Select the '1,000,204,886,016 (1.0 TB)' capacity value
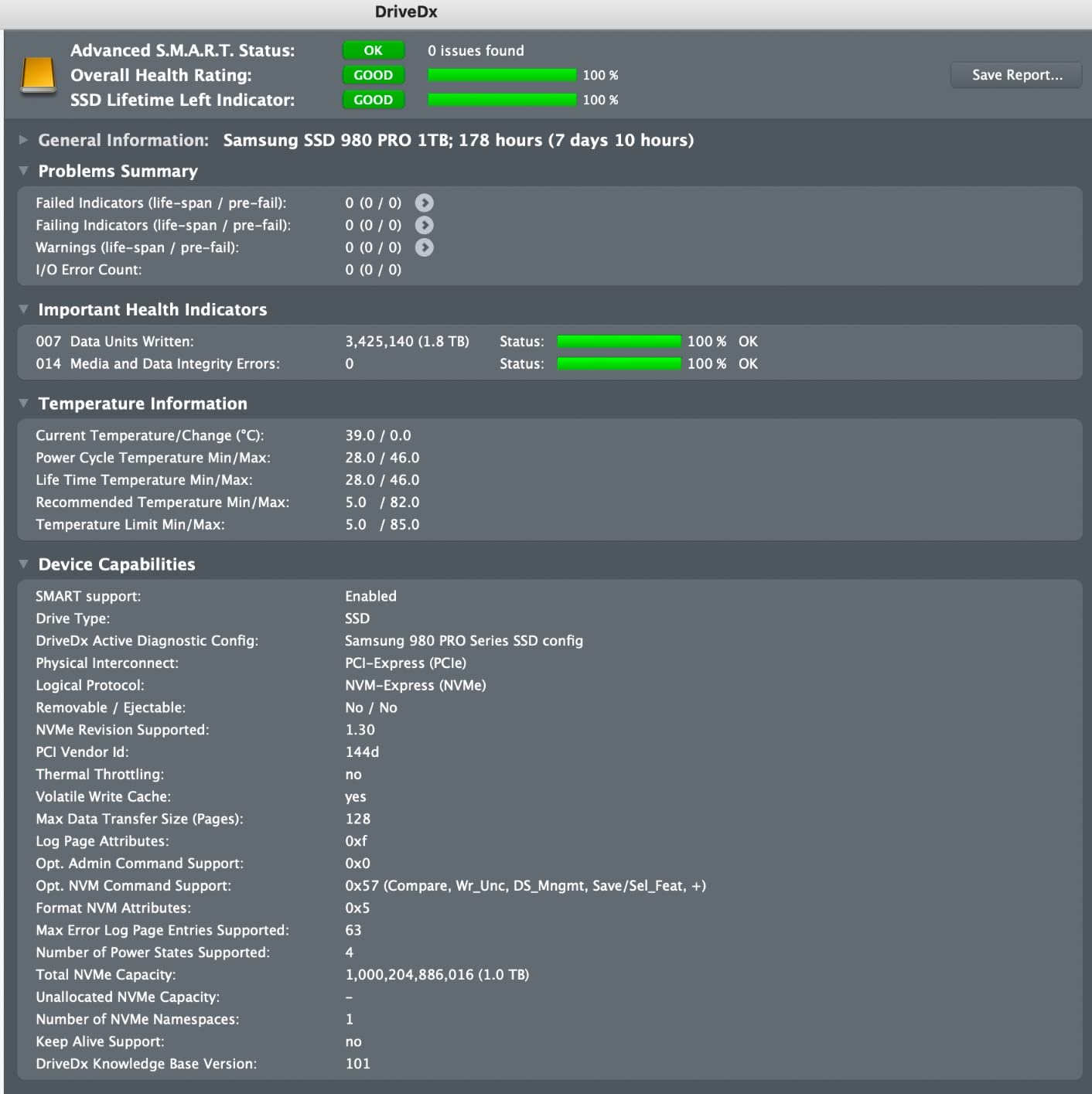This screenshot has height=1094, width=1092. click(437, 975)
